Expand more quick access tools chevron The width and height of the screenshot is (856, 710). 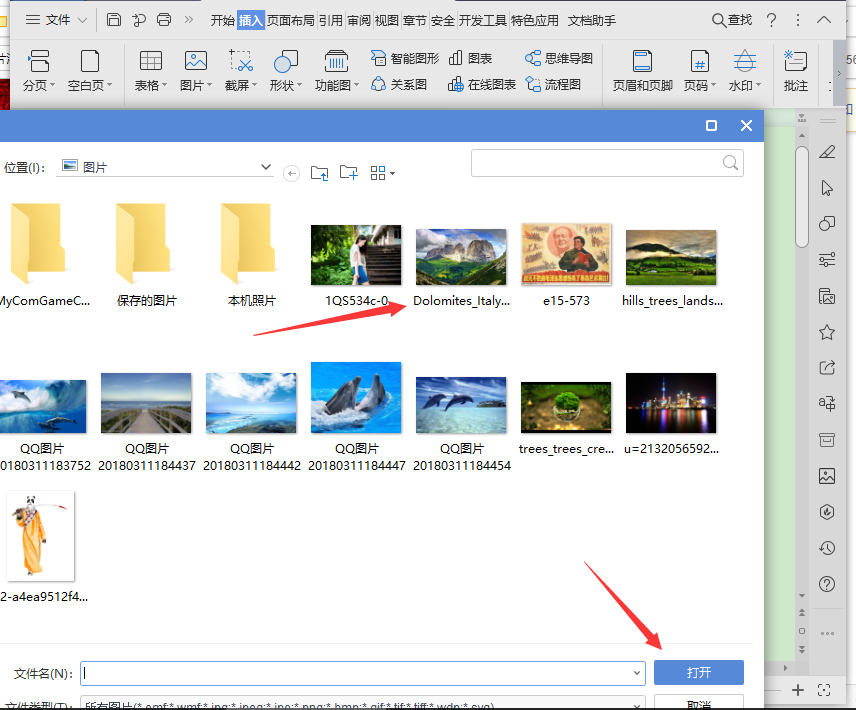point(189,20)
